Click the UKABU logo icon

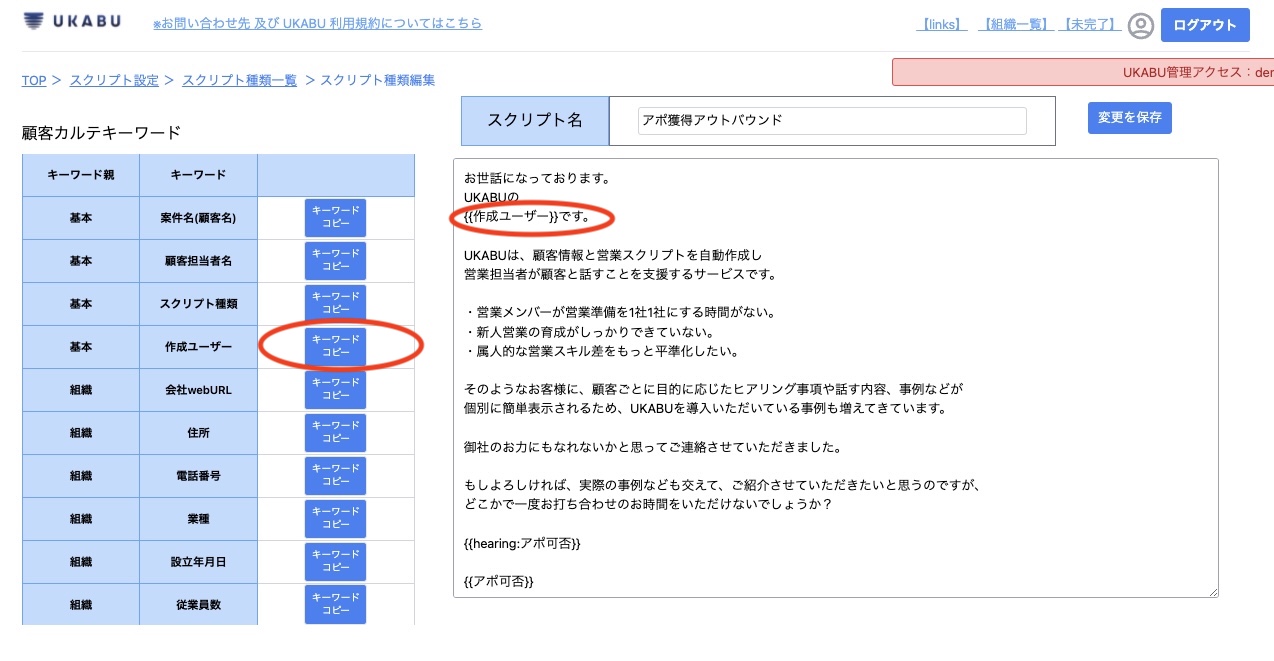[33, 17]
